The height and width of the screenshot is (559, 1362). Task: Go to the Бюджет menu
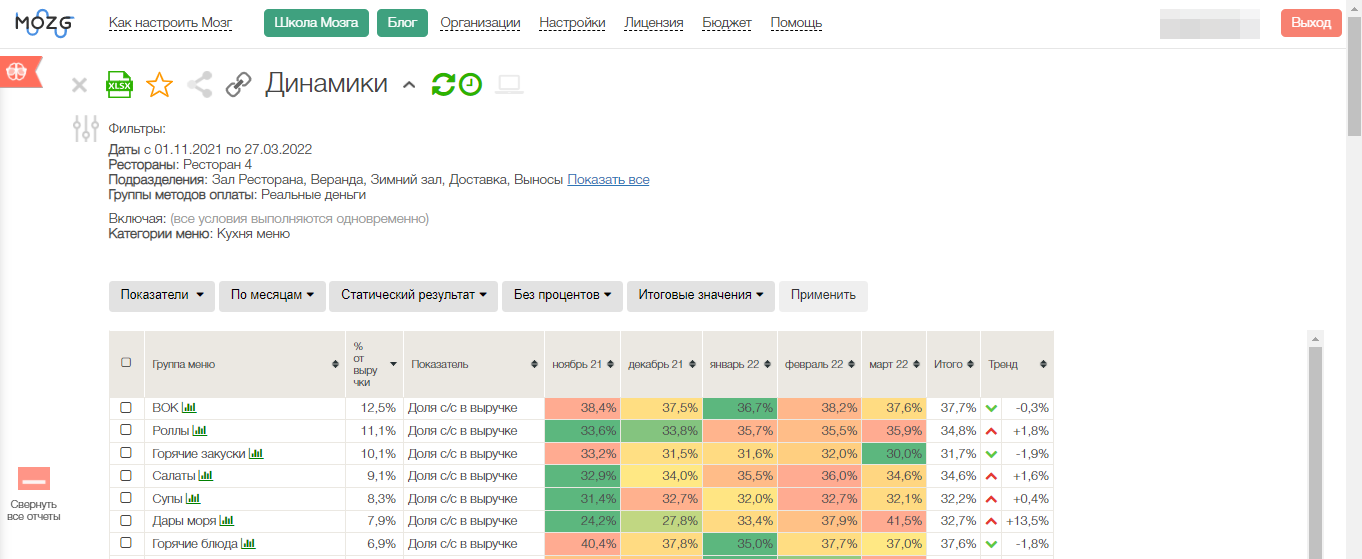(x=727, y=23)
